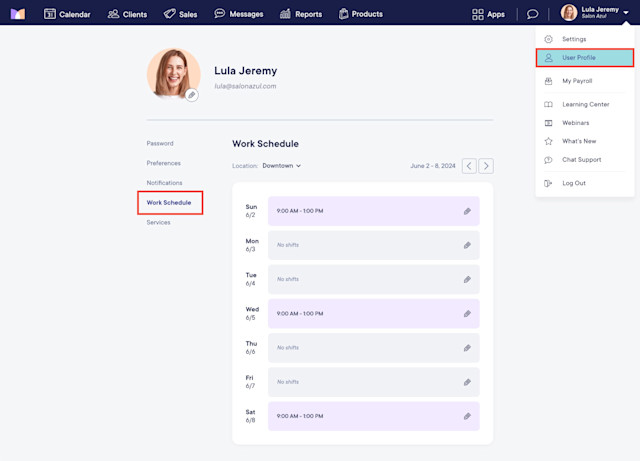
Task: Click the Settings gear icon
Action: (548, 39)
